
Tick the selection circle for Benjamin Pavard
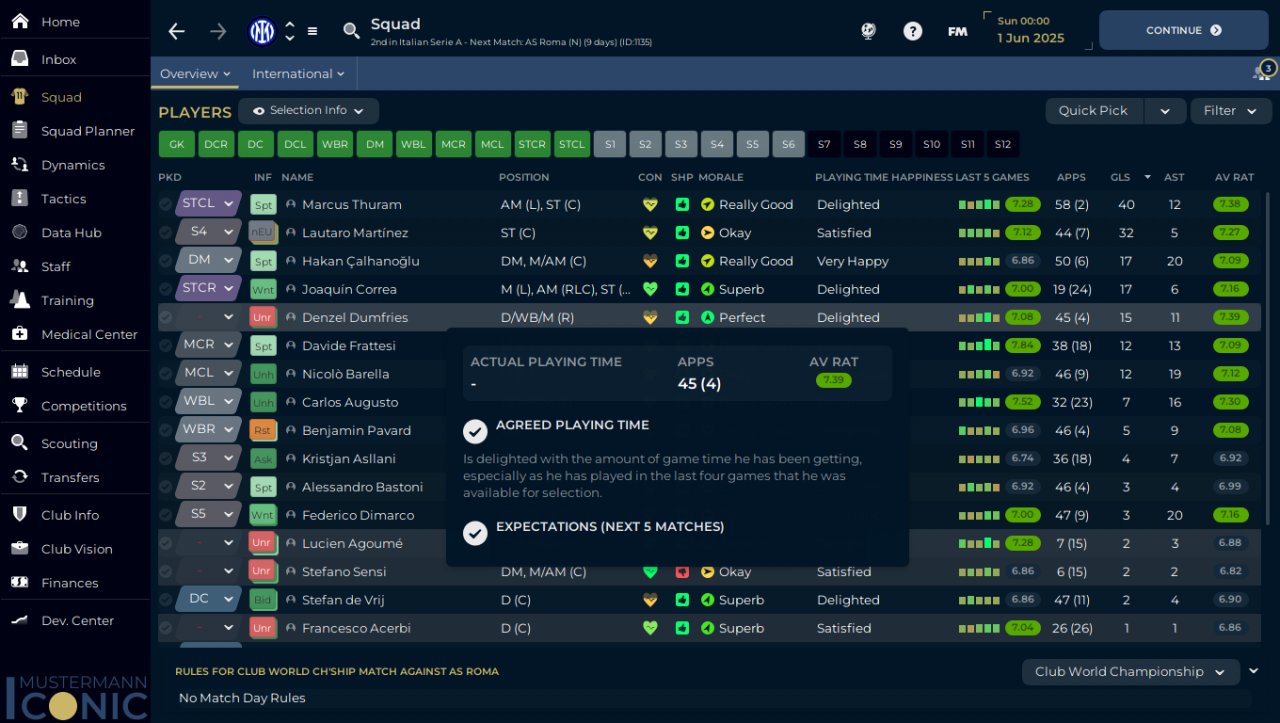pyautogui.click(x=165, y=430)
